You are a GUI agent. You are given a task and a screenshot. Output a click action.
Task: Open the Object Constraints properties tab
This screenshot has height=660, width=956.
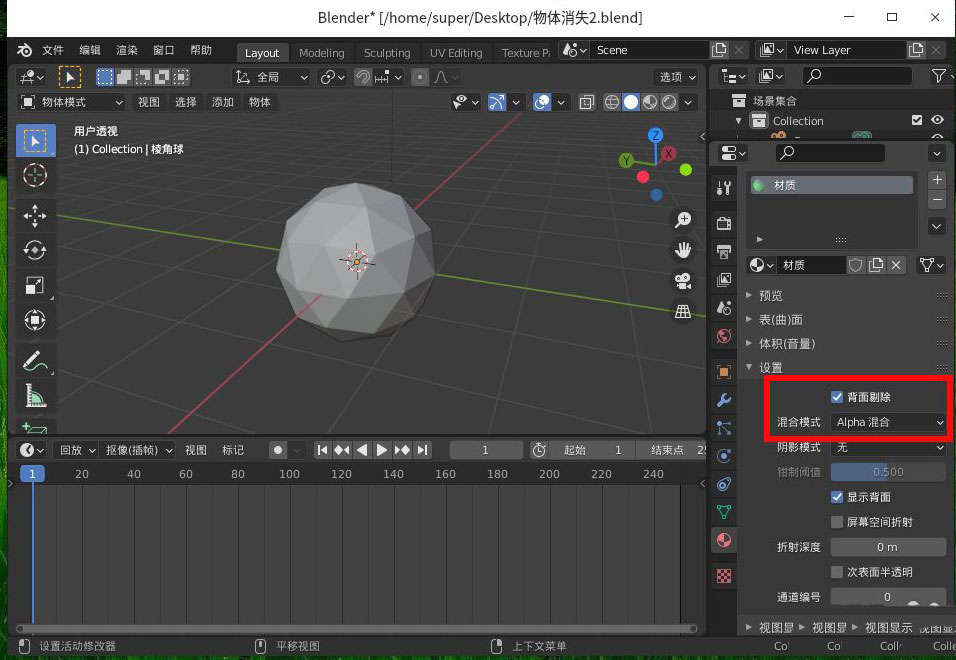724,484
